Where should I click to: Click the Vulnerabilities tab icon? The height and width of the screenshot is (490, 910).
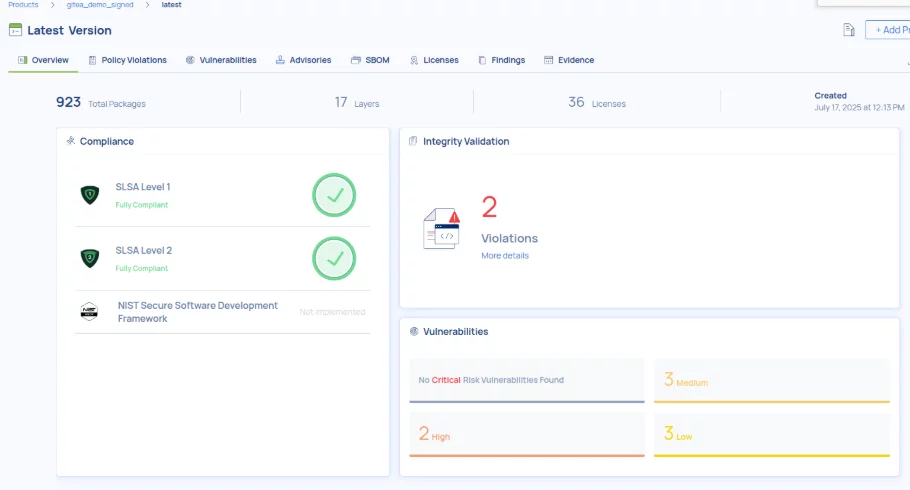[190, 60]
